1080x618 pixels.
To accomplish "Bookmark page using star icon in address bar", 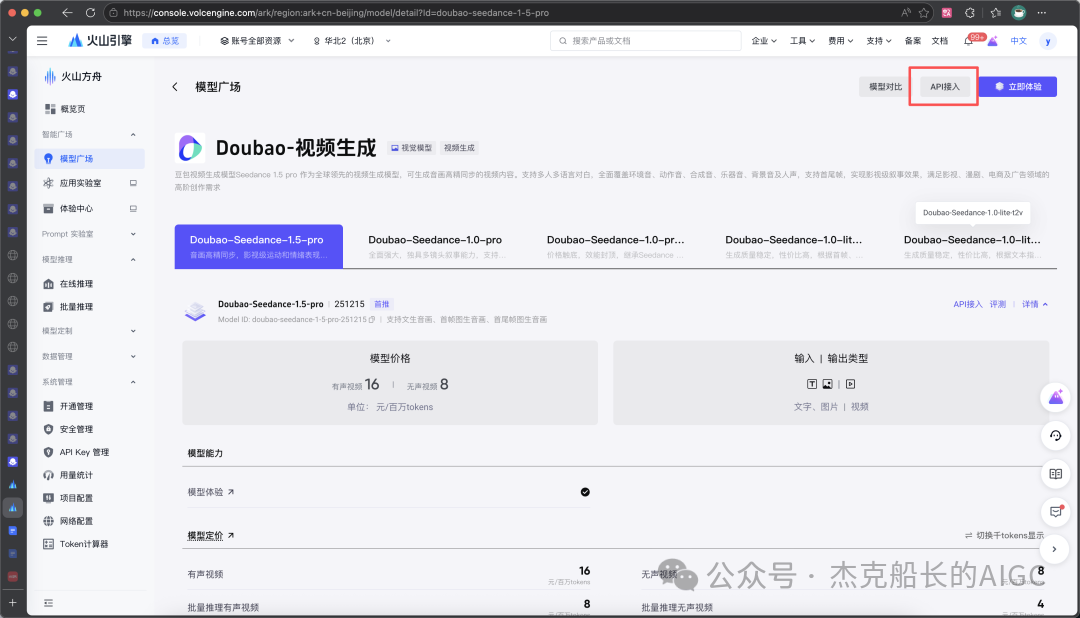I will [924, 12].
